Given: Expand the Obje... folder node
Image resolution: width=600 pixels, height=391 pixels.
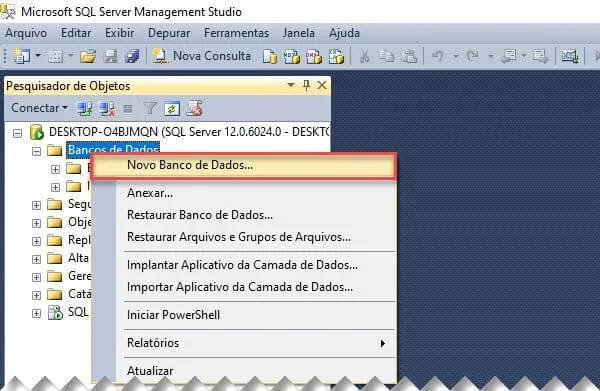Looking at the screenshot, I should coord(36,223).
